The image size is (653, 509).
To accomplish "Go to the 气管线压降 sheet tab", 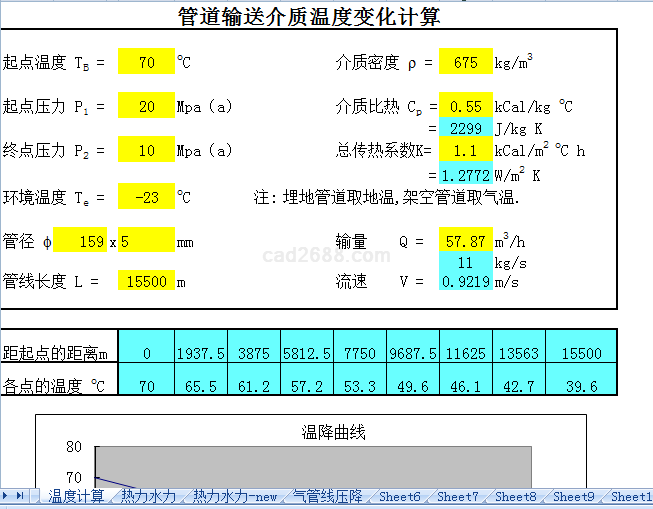I will point(328,496).
